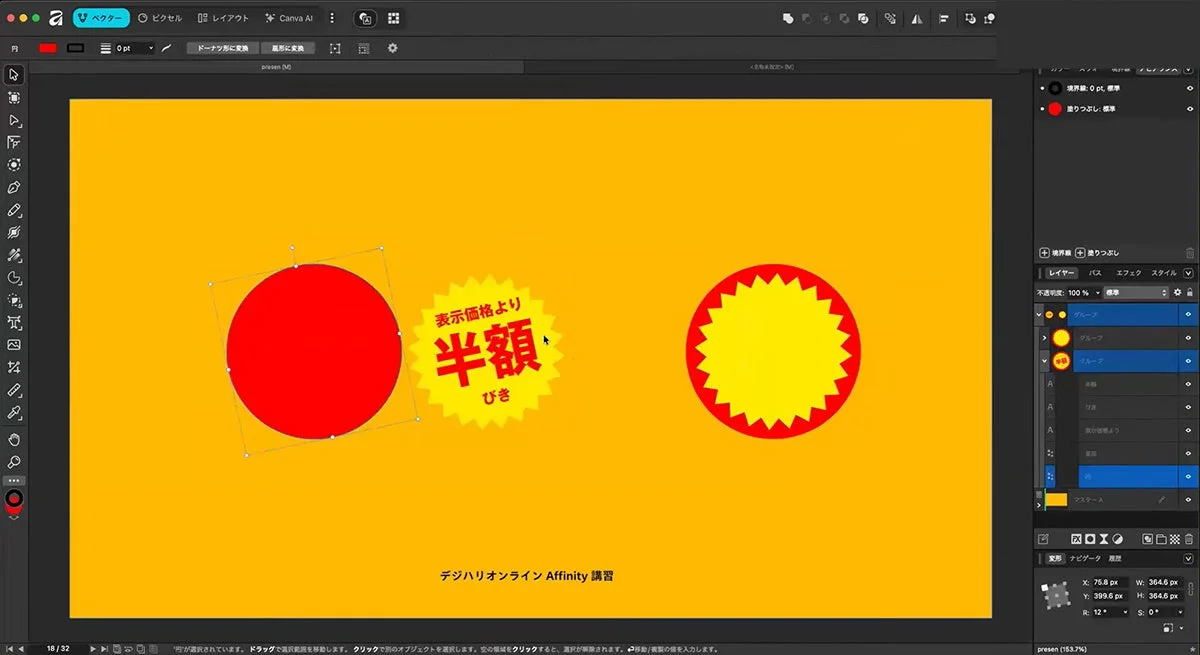
Task: Select the Node tool
Action: pos(13,119)
